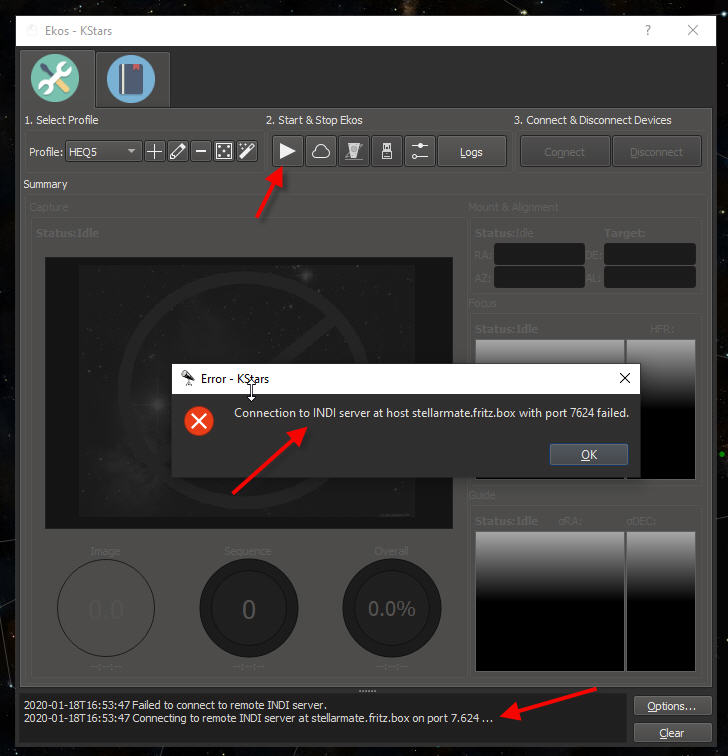
Task: Close the Error - KStars dialog
Action: tap(625, 379)
